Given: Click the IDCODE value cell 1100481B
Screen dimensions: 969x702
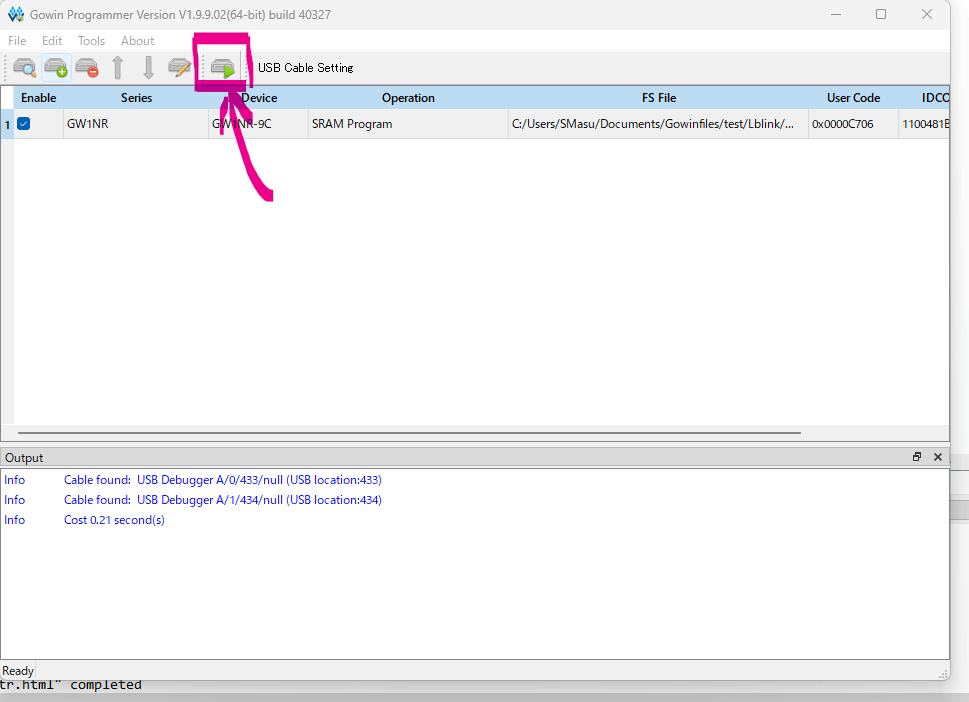Looking at the screenshot, I should point(925,124).
